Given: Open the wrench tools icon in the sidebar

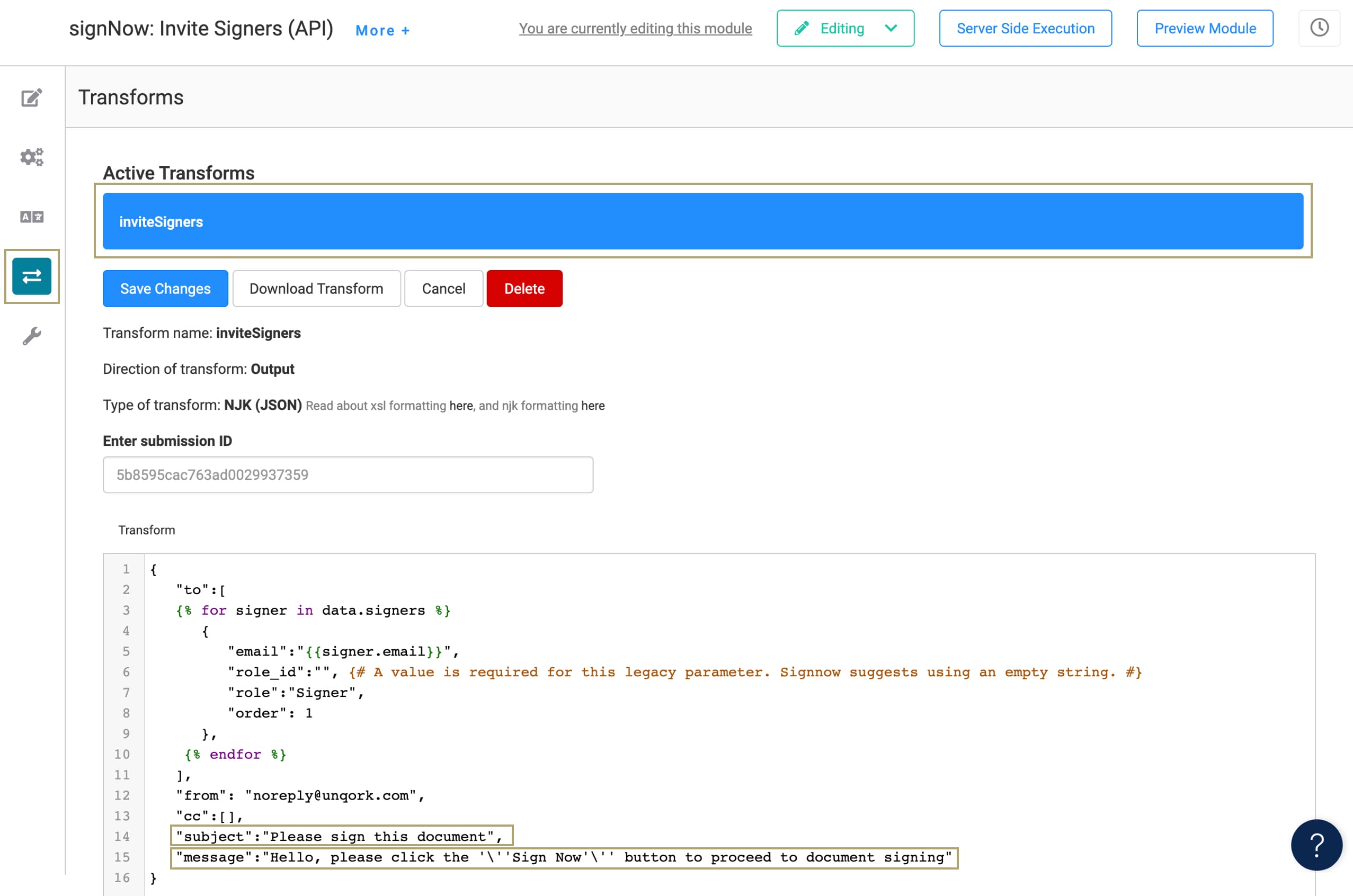Looking at the screenshot, I should pyautogui.click(x=31, y=336).
